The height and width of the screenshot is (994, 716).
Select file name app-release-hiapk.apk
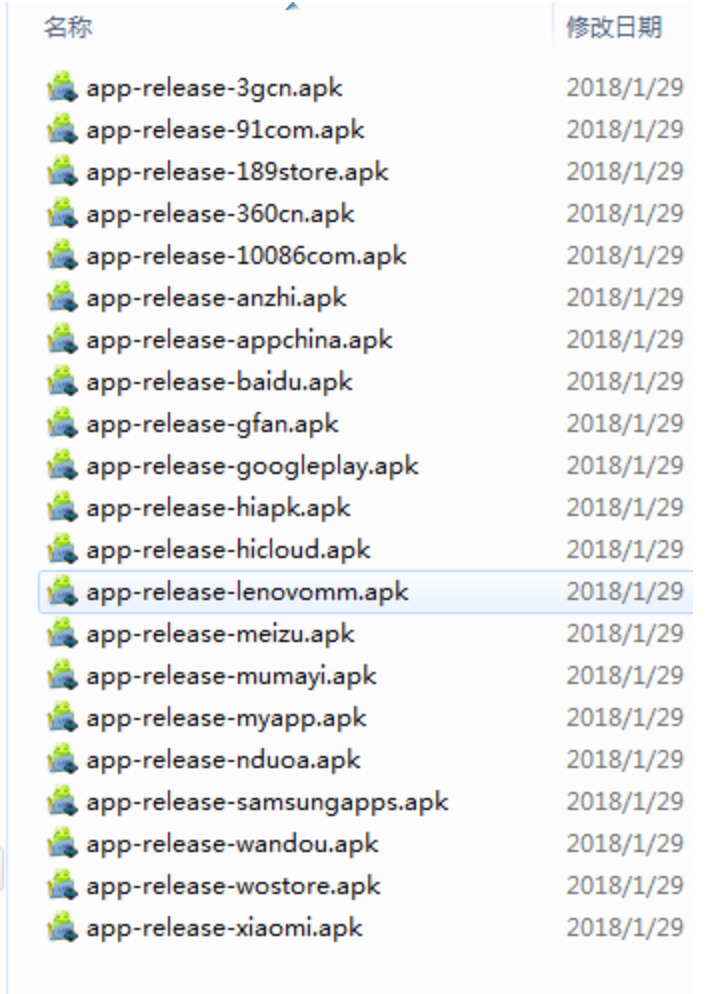pos(218,509)
